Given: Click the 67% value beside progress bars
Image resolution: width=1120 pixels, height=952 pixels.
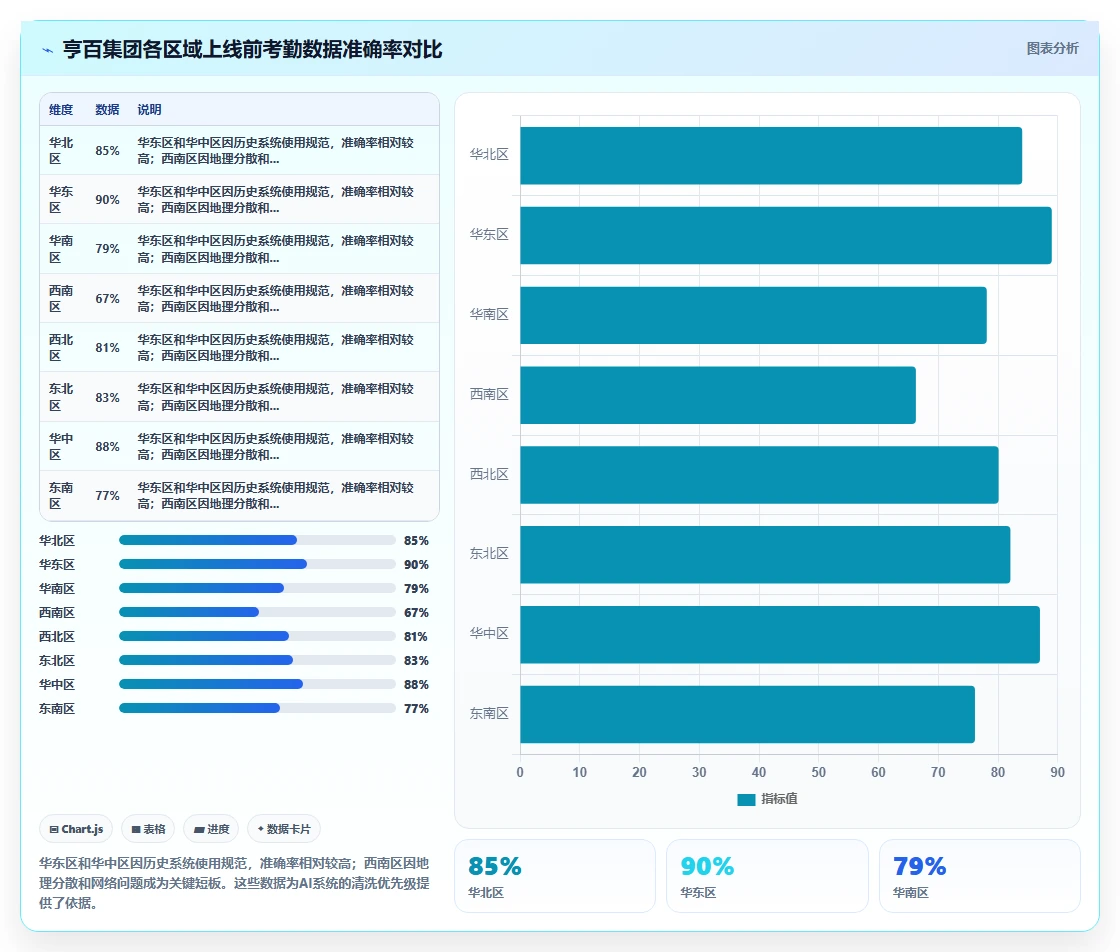Looking at the screenshot, I should click(416, 613).
